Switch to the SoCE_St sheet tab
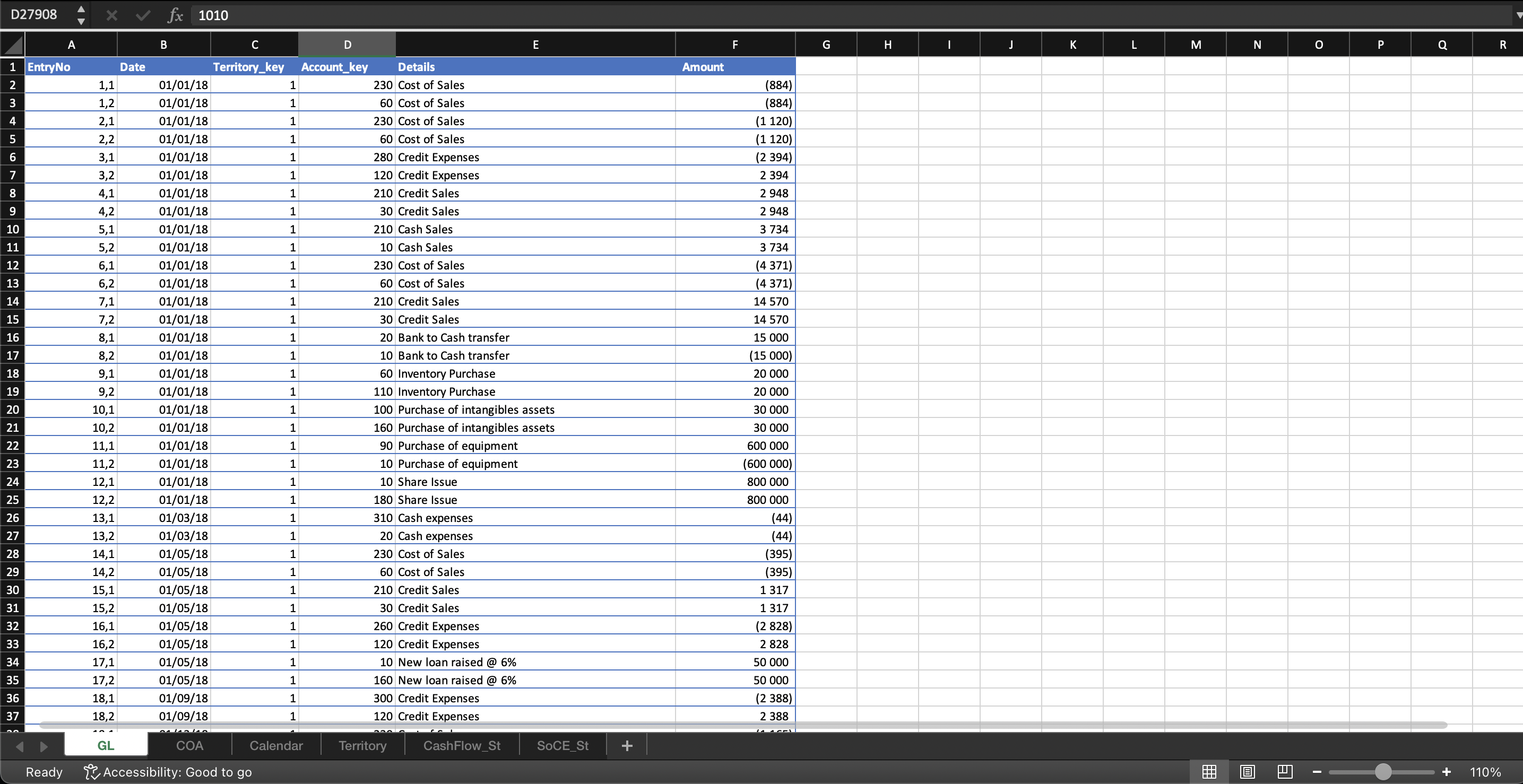Viewport: 1523px width, 784px height. (563, 746)
